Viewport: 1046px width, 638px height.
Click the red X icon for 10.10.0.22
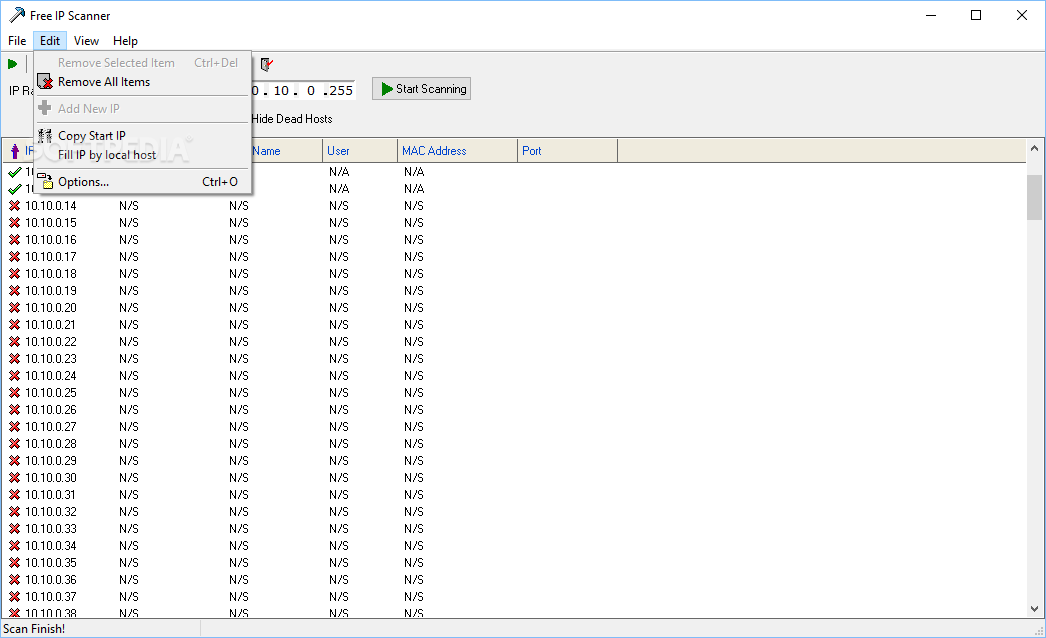[x=14, y=342]
